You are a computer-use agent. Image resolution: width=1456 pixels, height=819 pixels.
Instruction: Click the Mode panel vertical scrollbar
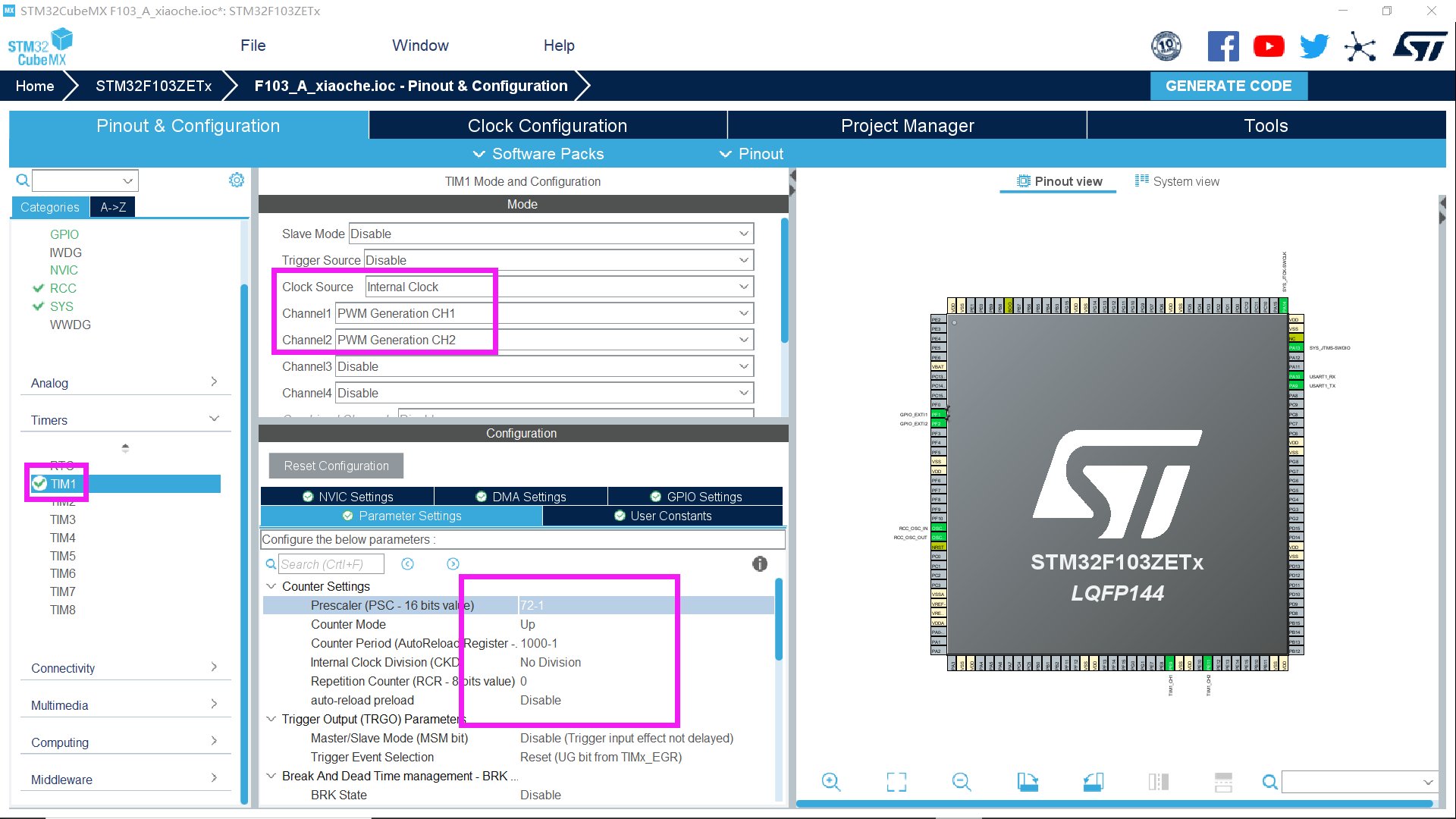(784, 281)
